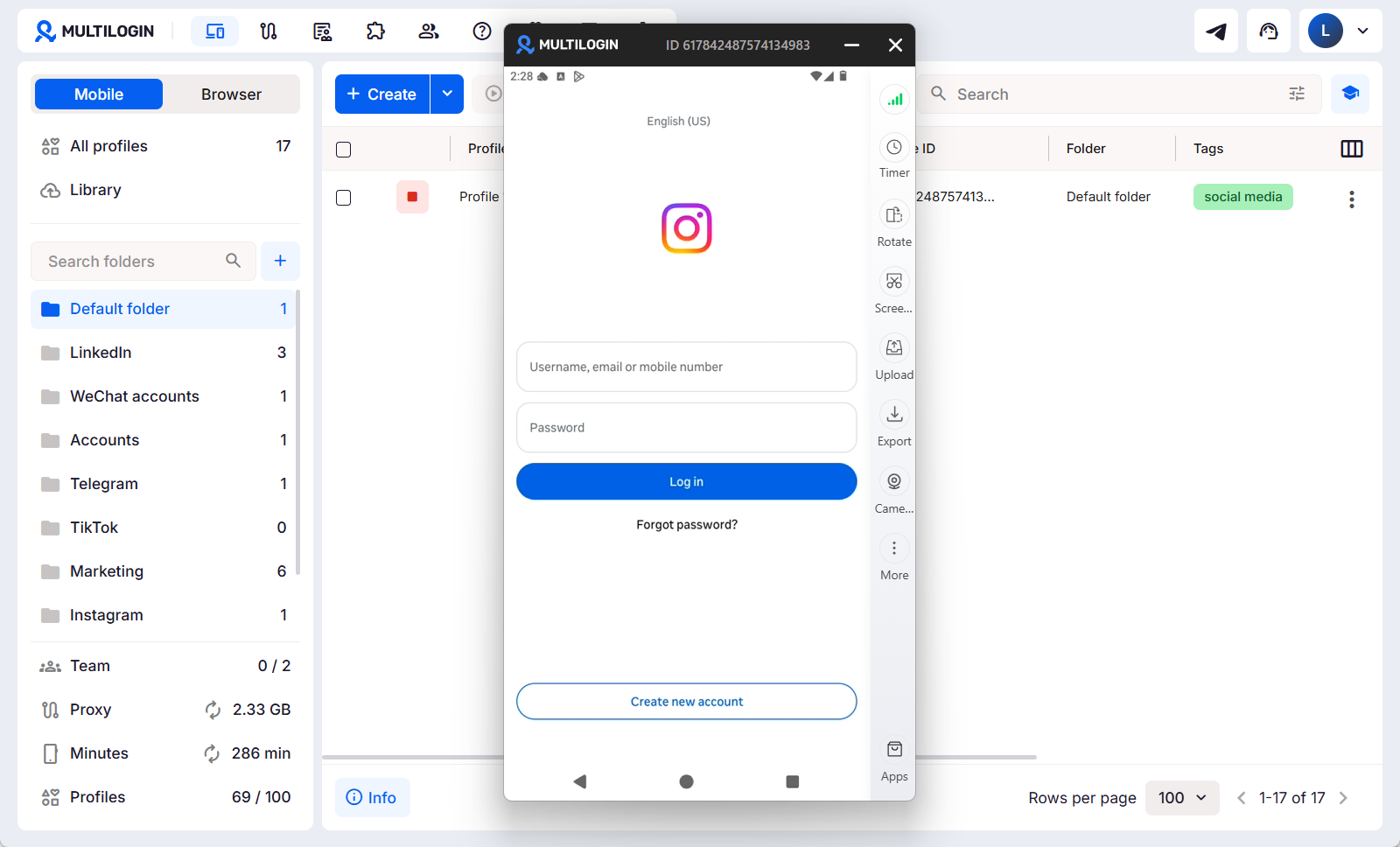Viewport: 1400px width, 847px height.
Task: Click the signal strength icon in emulator sidebar
Action: click(x=894, y=99)
